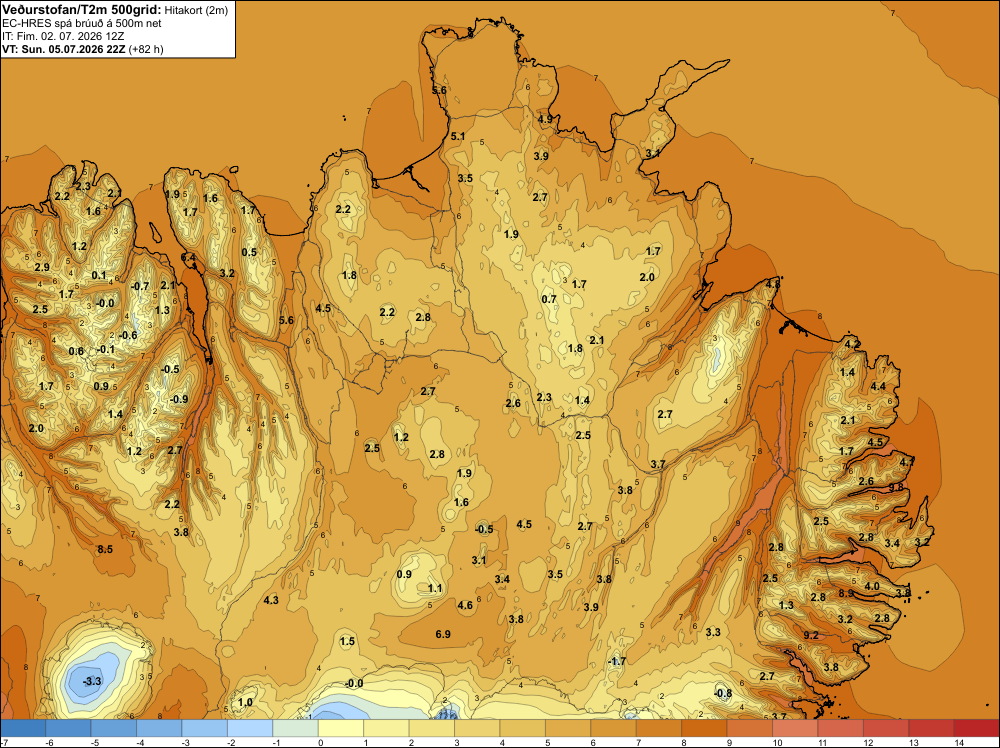This screenshot has width=1000, height=748.
Task: Click legend swatch between 3 and 4
Action: tap(477, 728)
